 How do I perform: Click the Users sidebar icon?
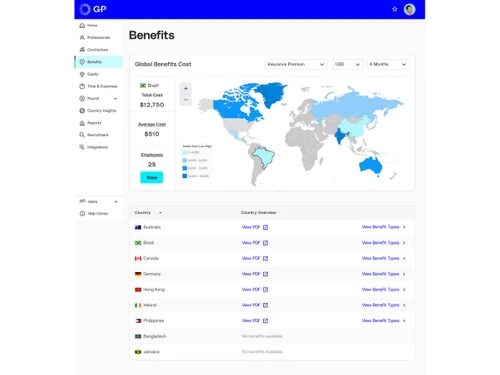tap(82, 201)
